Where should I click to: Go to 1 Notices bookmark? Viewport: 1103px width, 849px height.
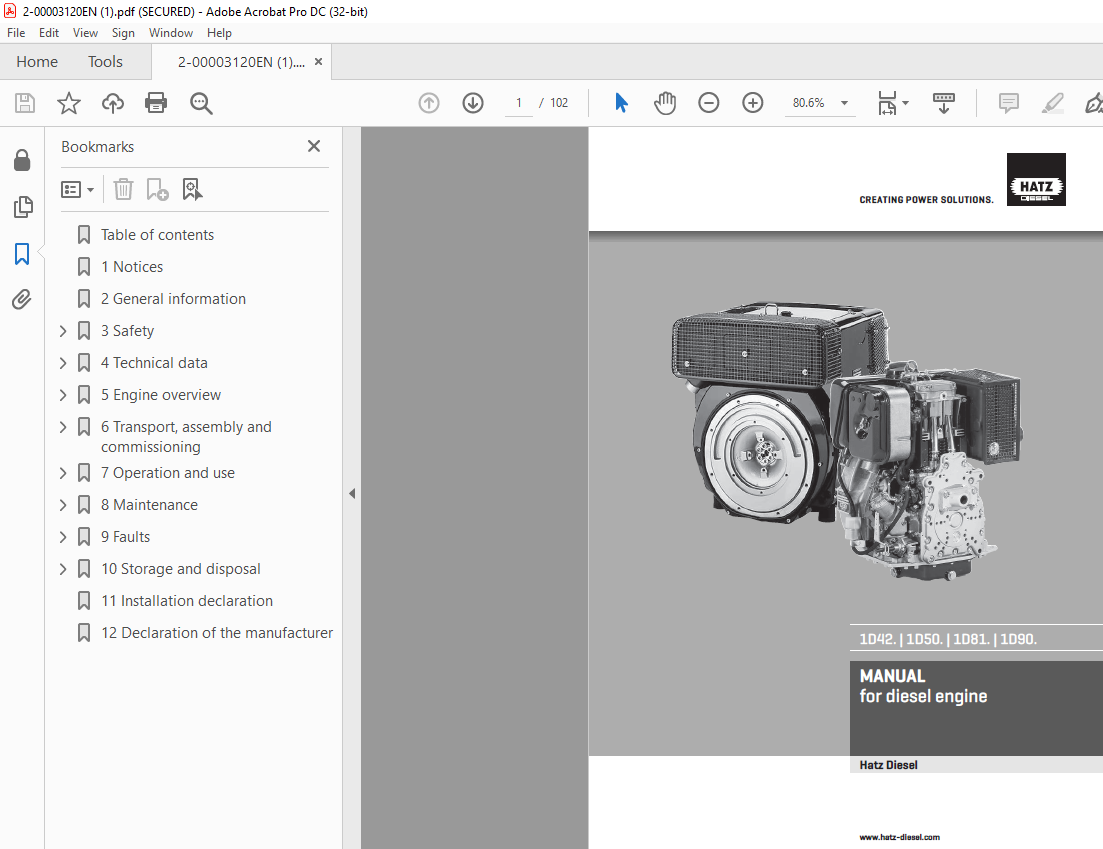coord(132,267)
